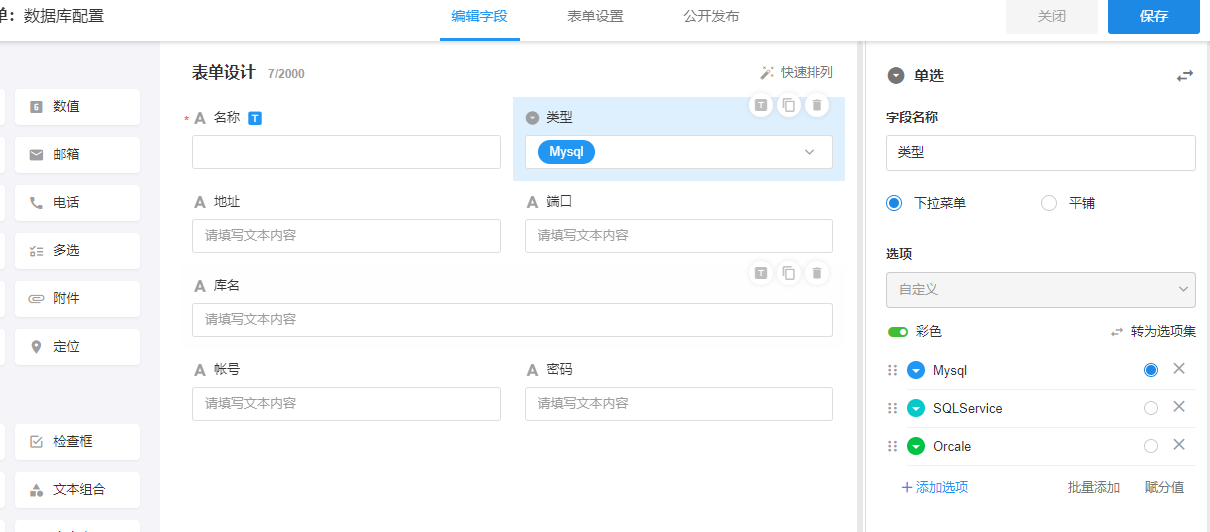Click the 快速排列 magic wand icon

click(x=767, y=73)
